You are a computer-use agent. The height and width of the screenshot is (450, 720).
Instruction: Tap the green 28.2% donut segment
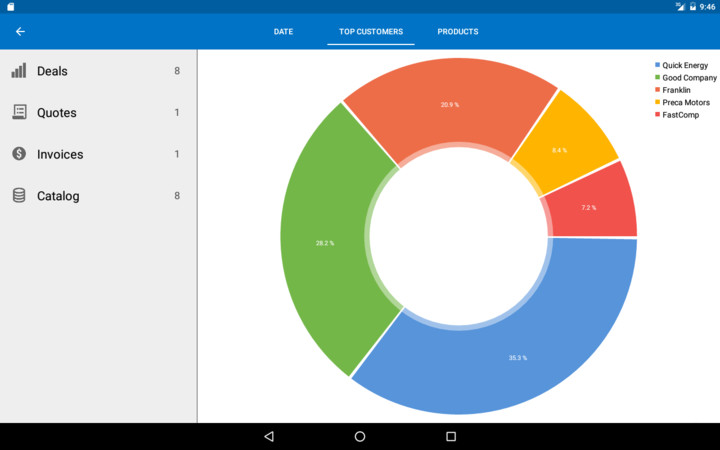click(x=324, y=243)
